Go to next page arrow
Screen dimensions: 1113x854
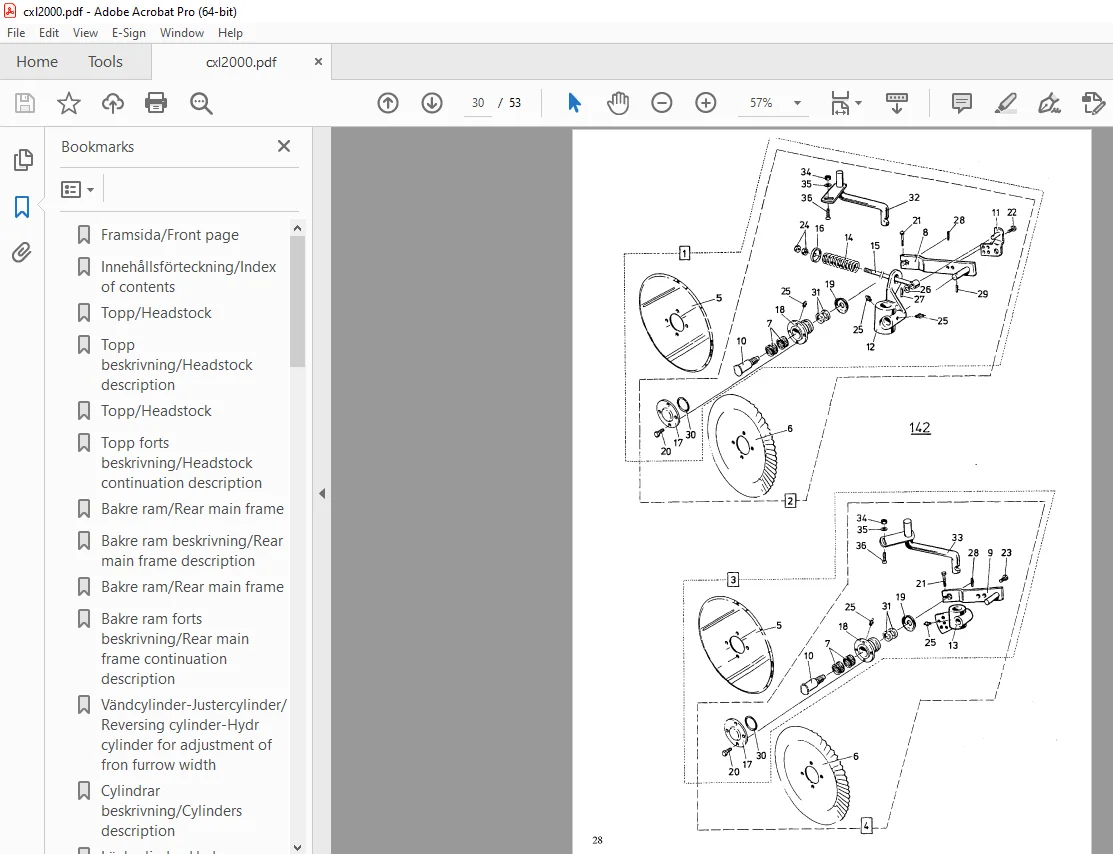(432, 103)
